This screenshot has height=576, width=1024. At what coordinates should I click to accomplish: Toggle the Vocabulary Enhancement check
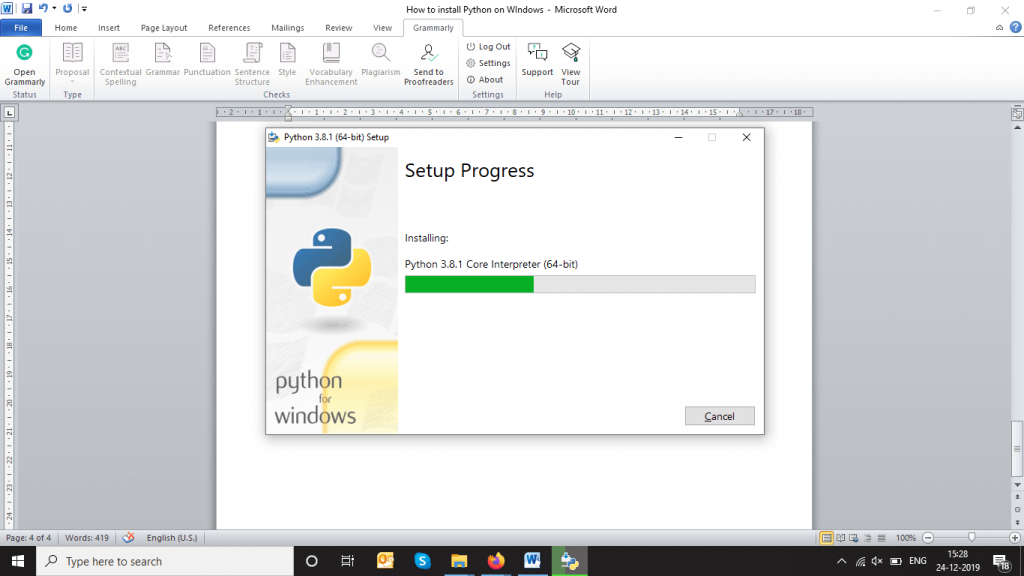[x=331, y=64]
